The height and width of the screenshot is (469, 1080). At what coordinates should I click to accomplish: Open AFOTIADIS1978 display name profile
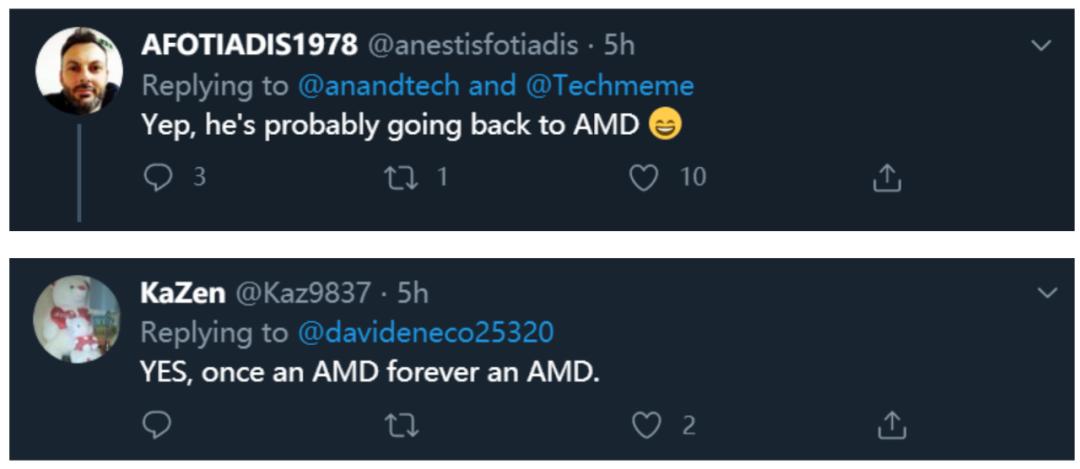click(x=249, y=46)
